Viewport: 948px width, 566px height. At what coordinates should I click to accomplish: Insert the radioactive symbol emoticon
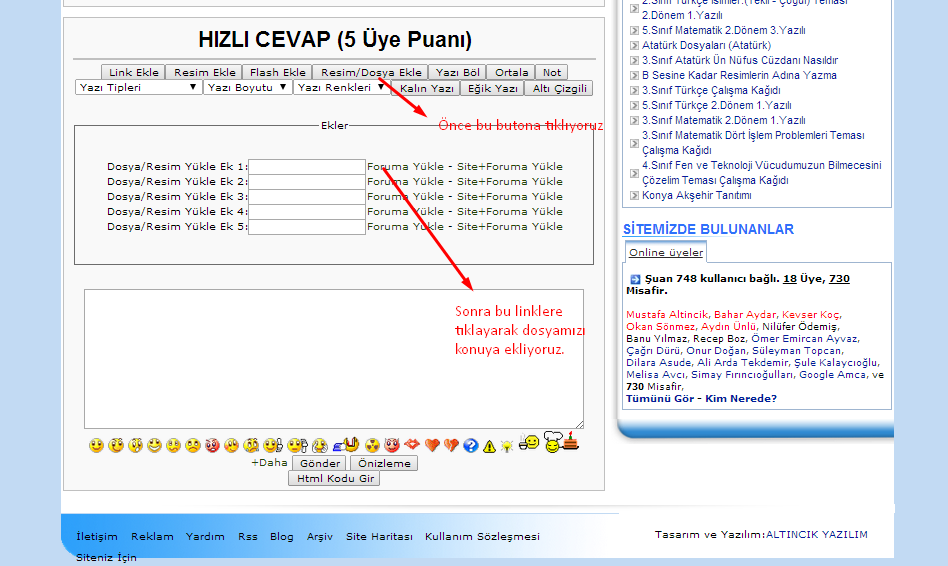click(372, 445)
